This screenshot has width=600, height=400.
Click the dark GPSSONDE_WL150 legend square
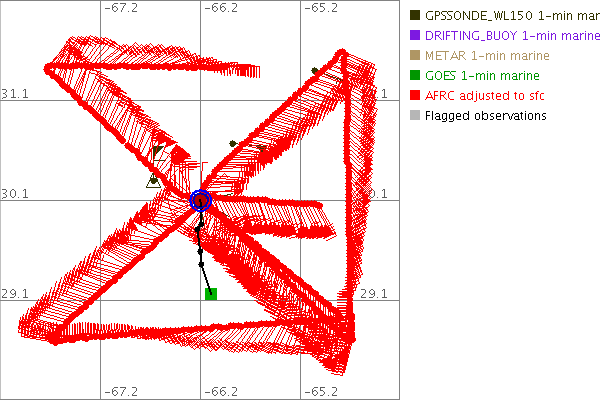(x=413, y=15)
